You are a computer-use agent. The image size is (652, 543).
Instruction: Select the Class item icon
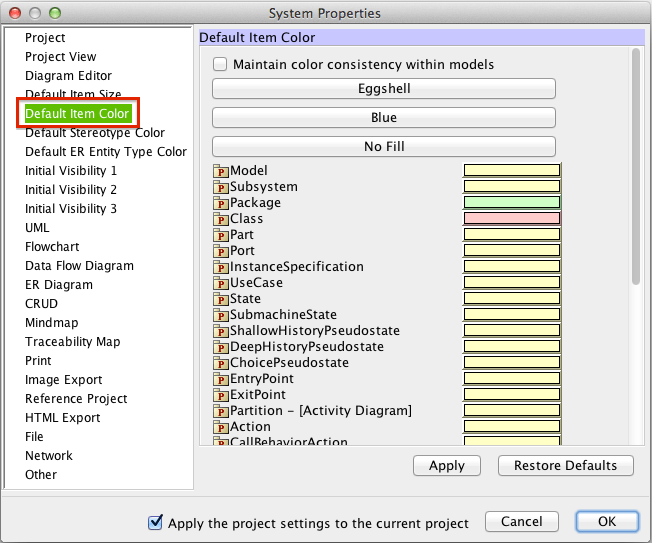pos(221,219)
